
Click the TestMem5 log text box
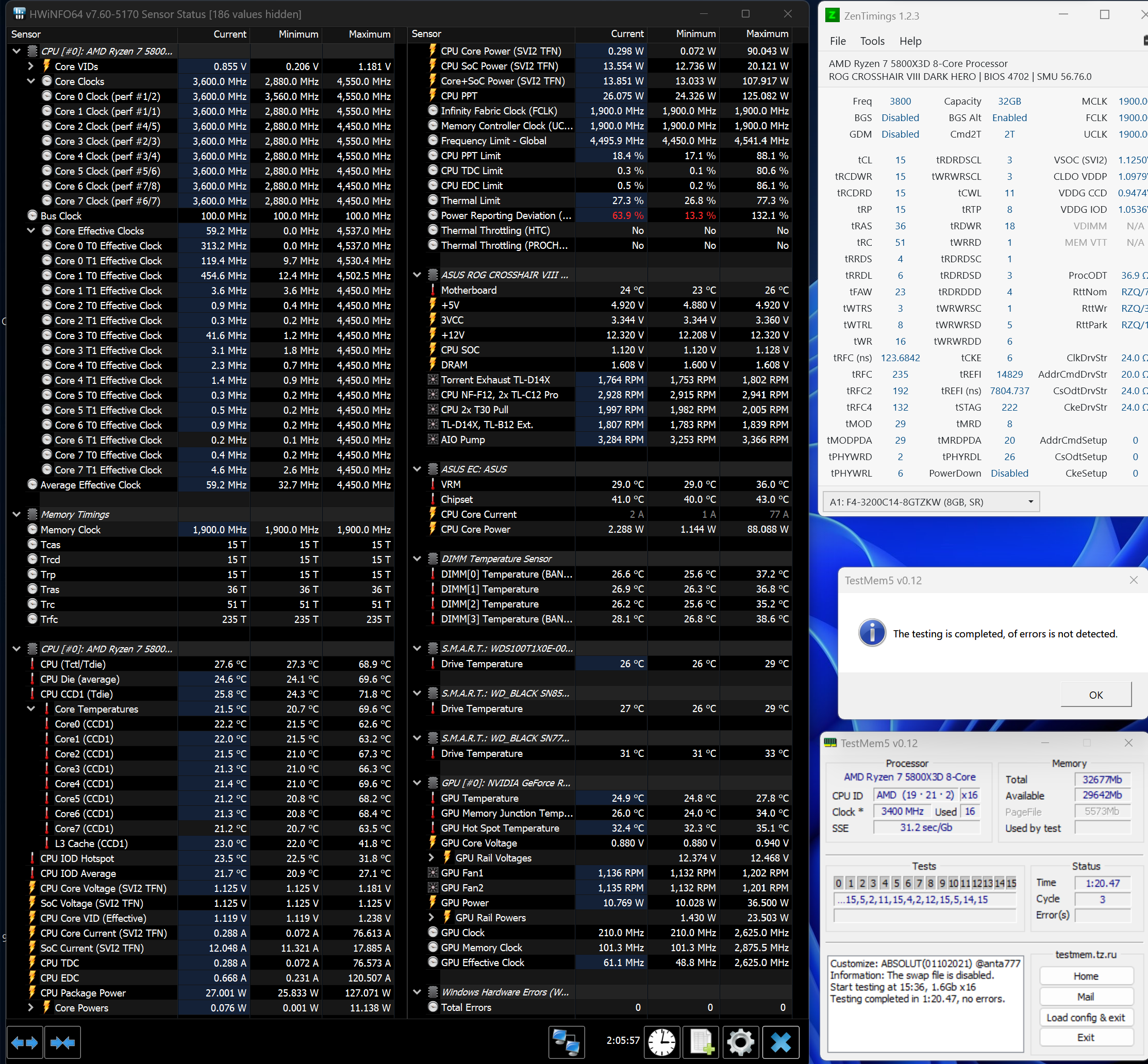pyautogui.click(x=925, y=1004)
